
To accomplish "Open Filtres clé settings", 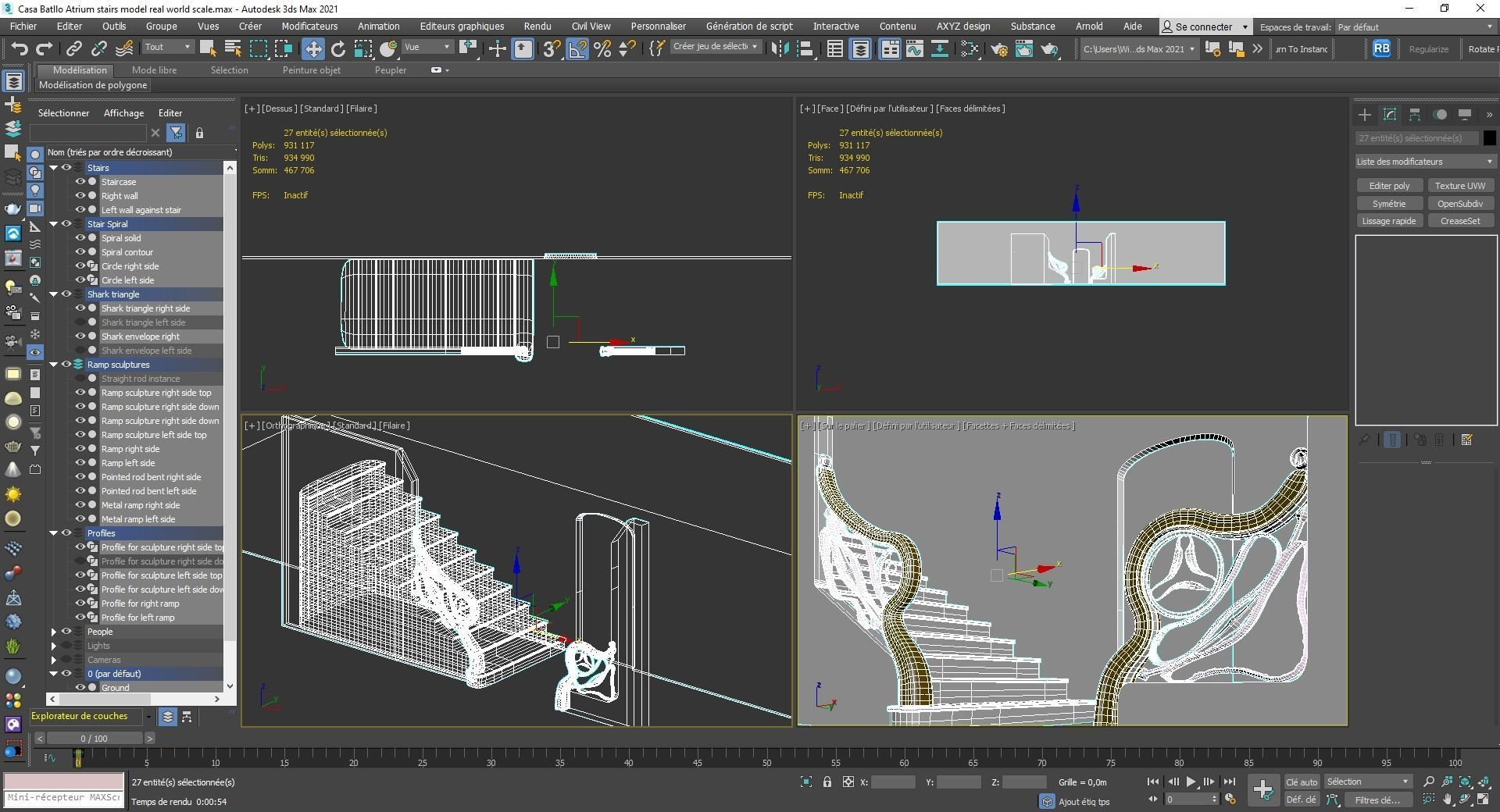I will point(1380,800).
